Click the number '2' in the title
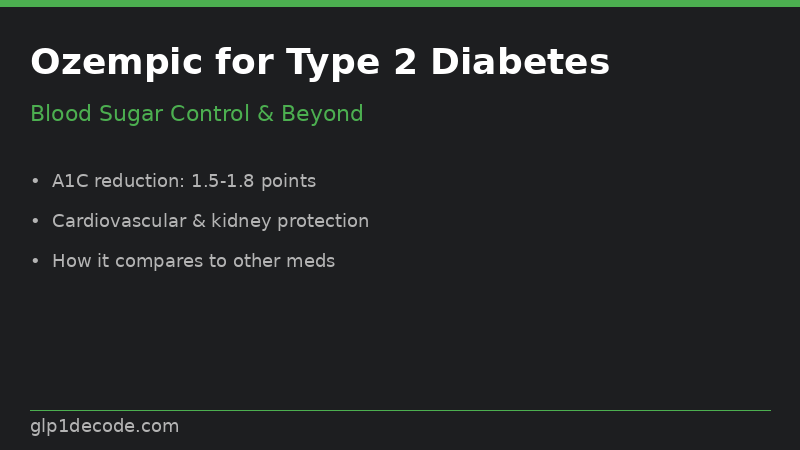 click(x=405, y=62)
